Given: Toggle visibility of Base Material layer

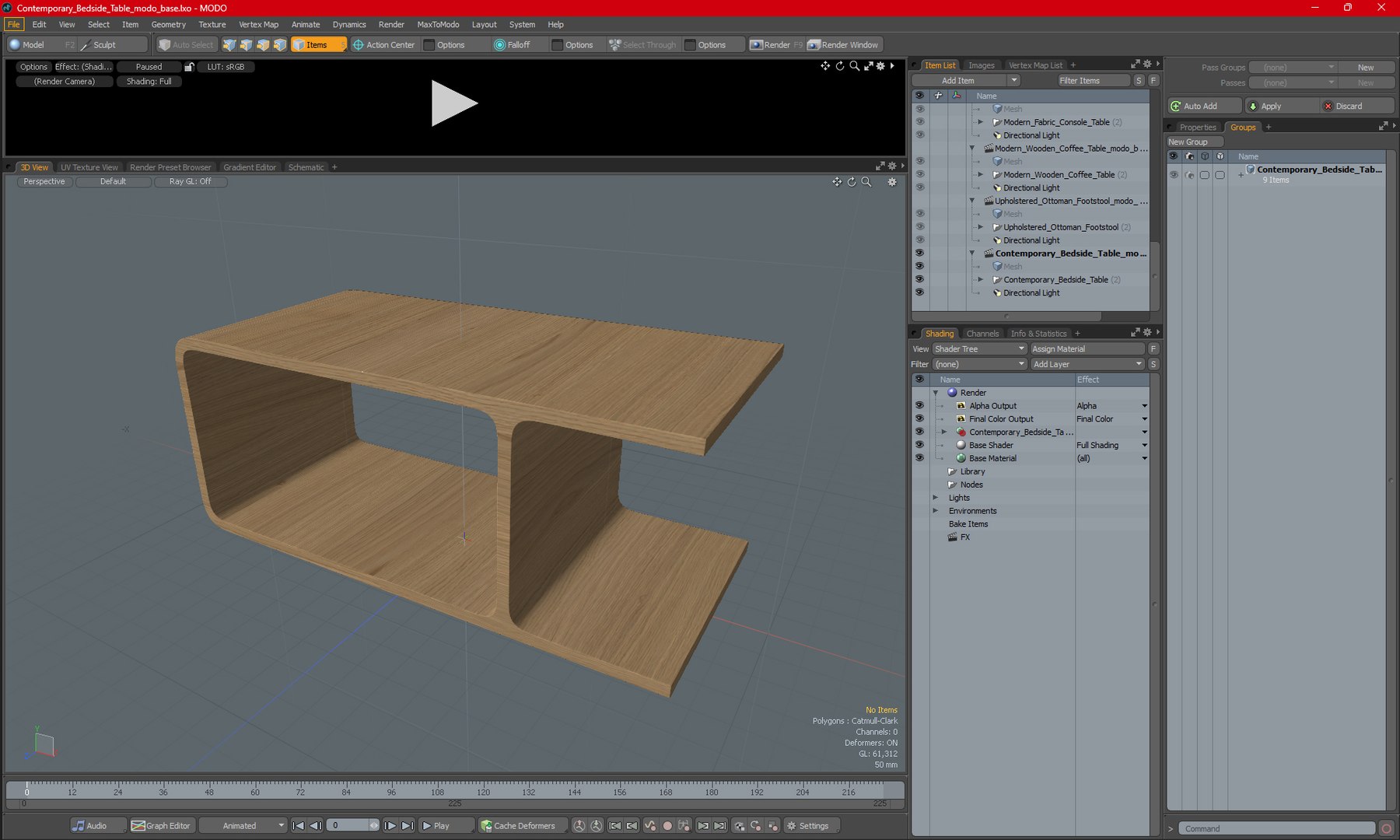Looking at the screenshot, I should pyautogui.click(x=919, y=458).
